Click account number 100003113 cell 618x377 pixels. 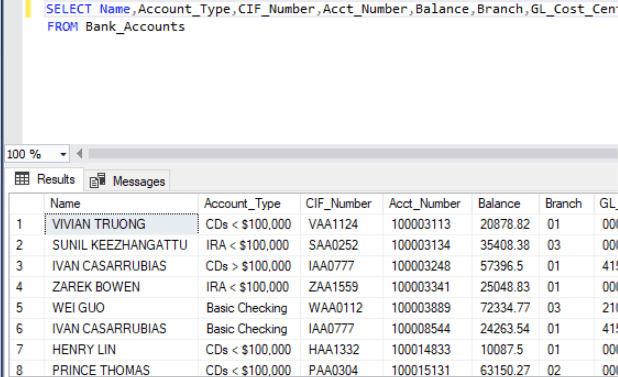427,224
